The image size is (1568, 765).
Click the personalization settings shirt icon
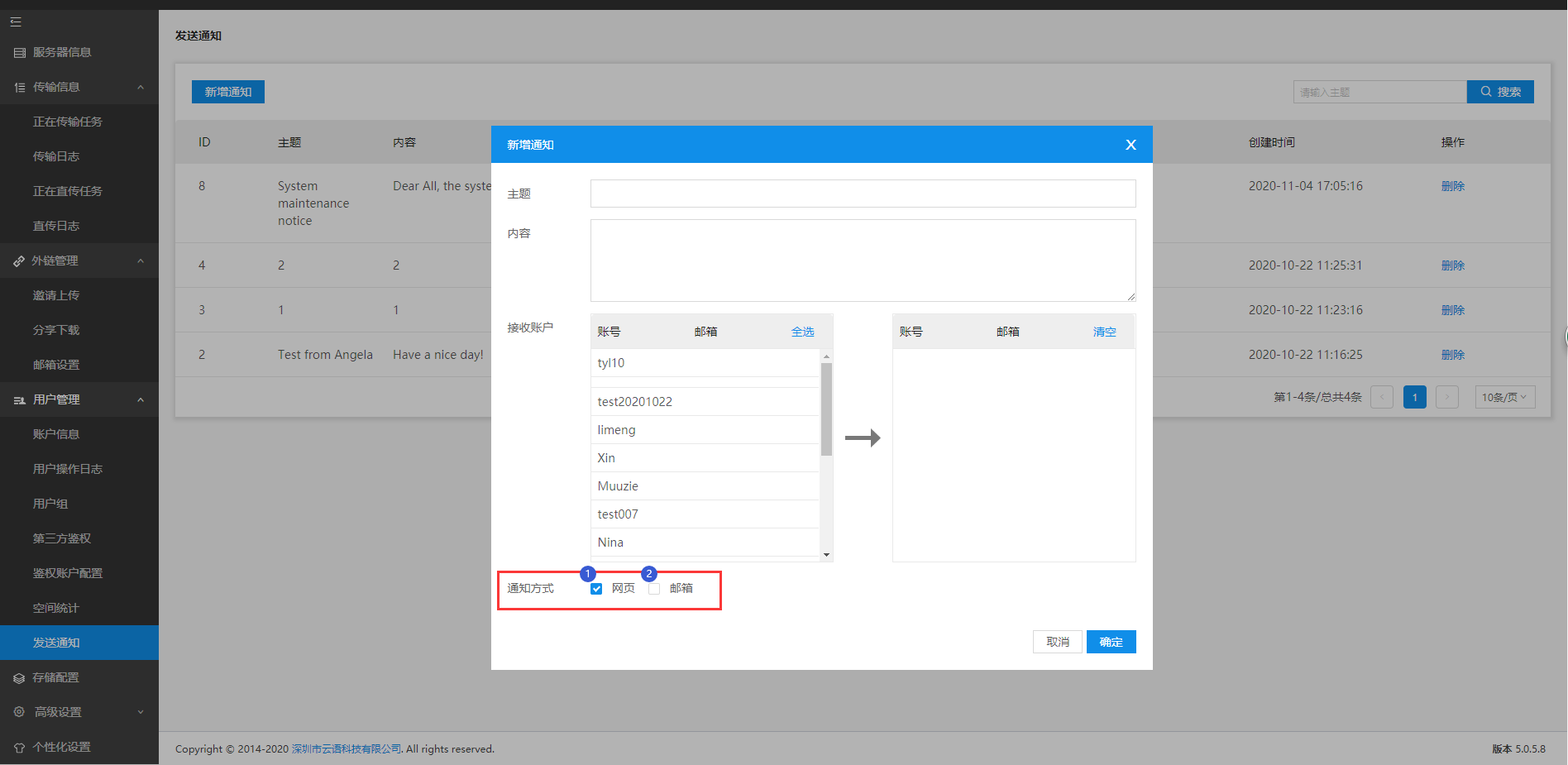pyautogui.click(x=19, y=748)
